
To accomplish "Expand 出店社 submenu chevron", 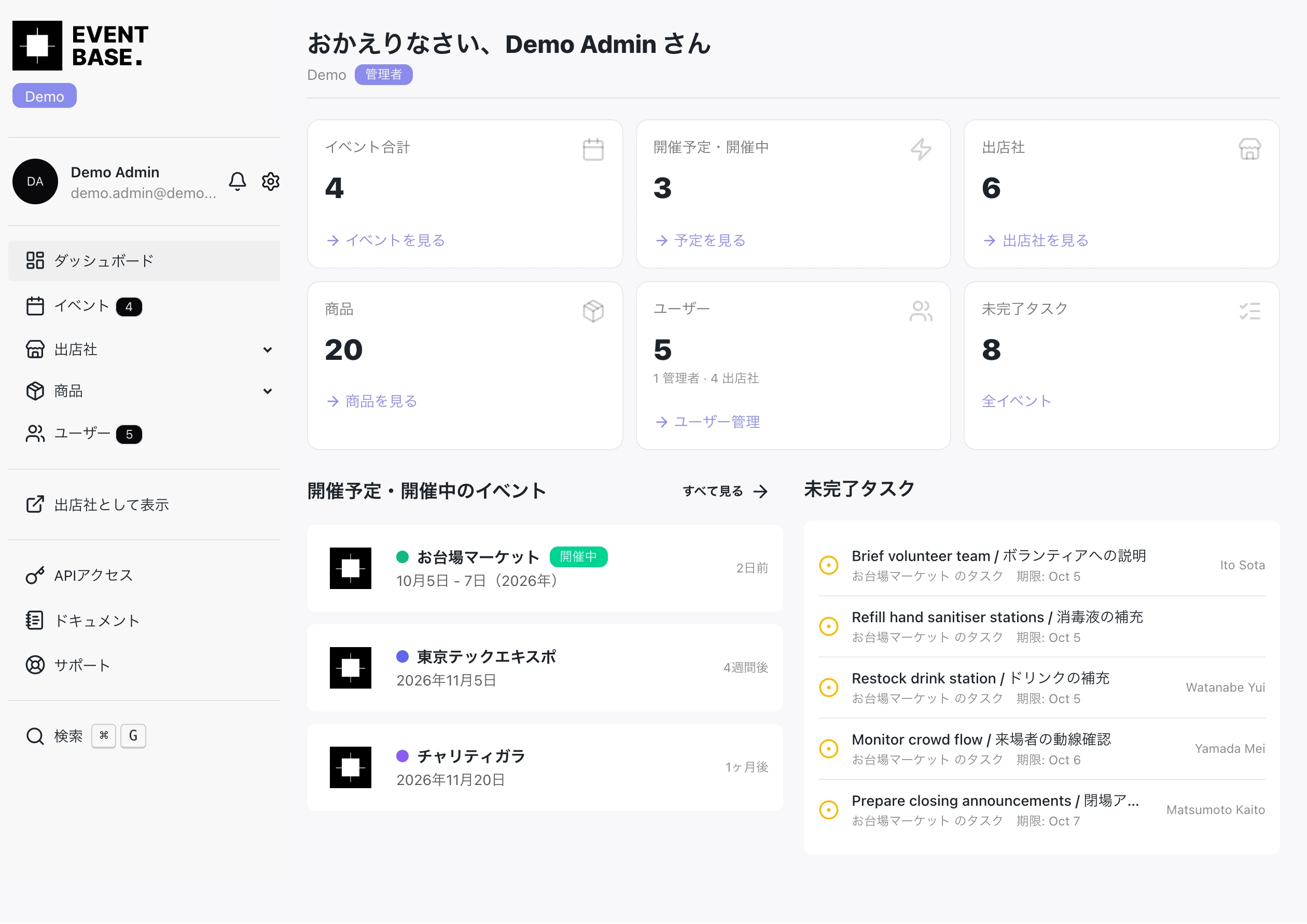I will pyautogui.click(x=268, y=350).
